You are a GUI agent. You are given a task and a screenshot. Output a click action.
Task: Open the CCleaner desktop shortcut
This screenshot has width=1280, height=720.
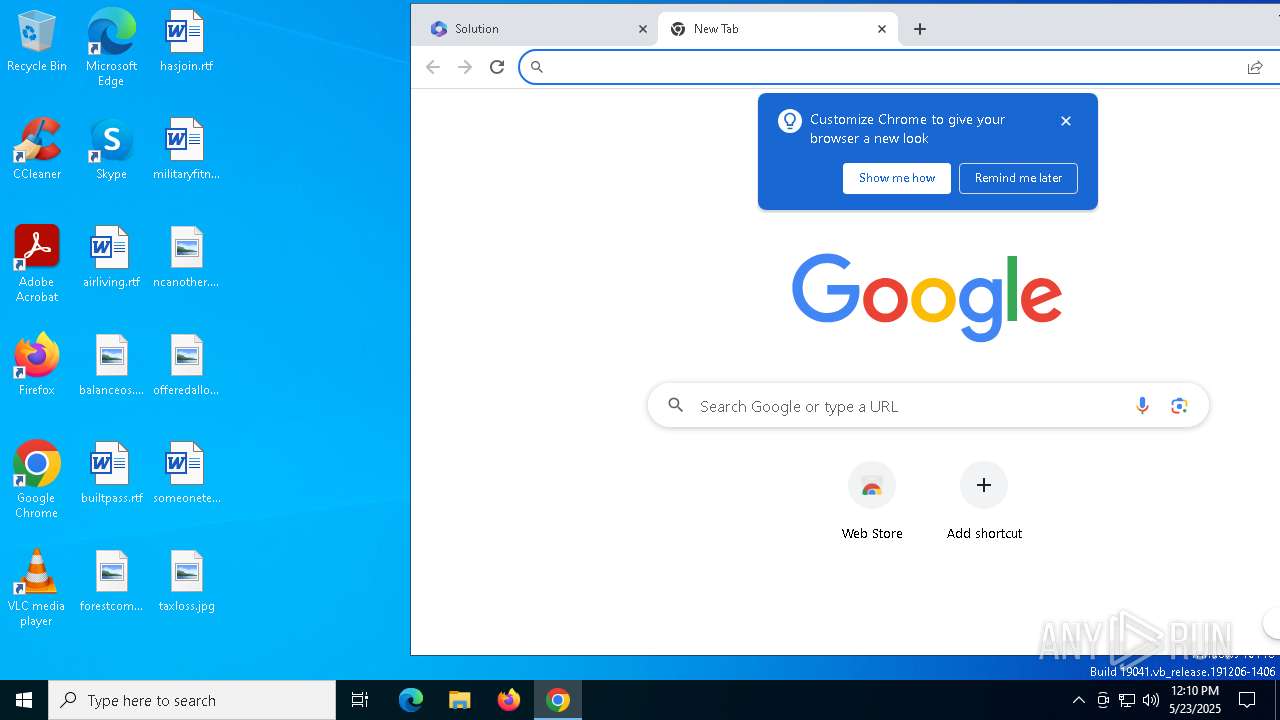(37, 149)
